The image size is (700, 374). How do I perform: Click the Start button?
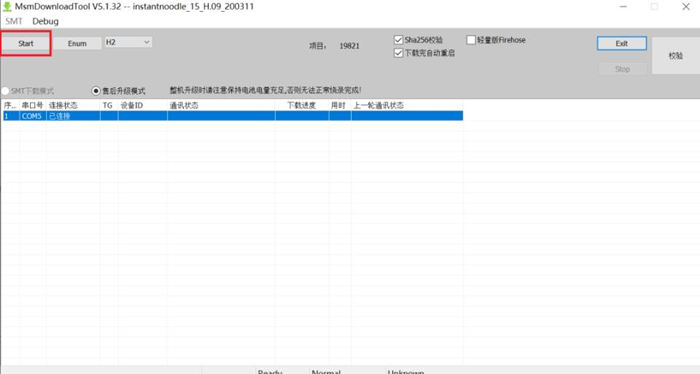pos(26,43)
